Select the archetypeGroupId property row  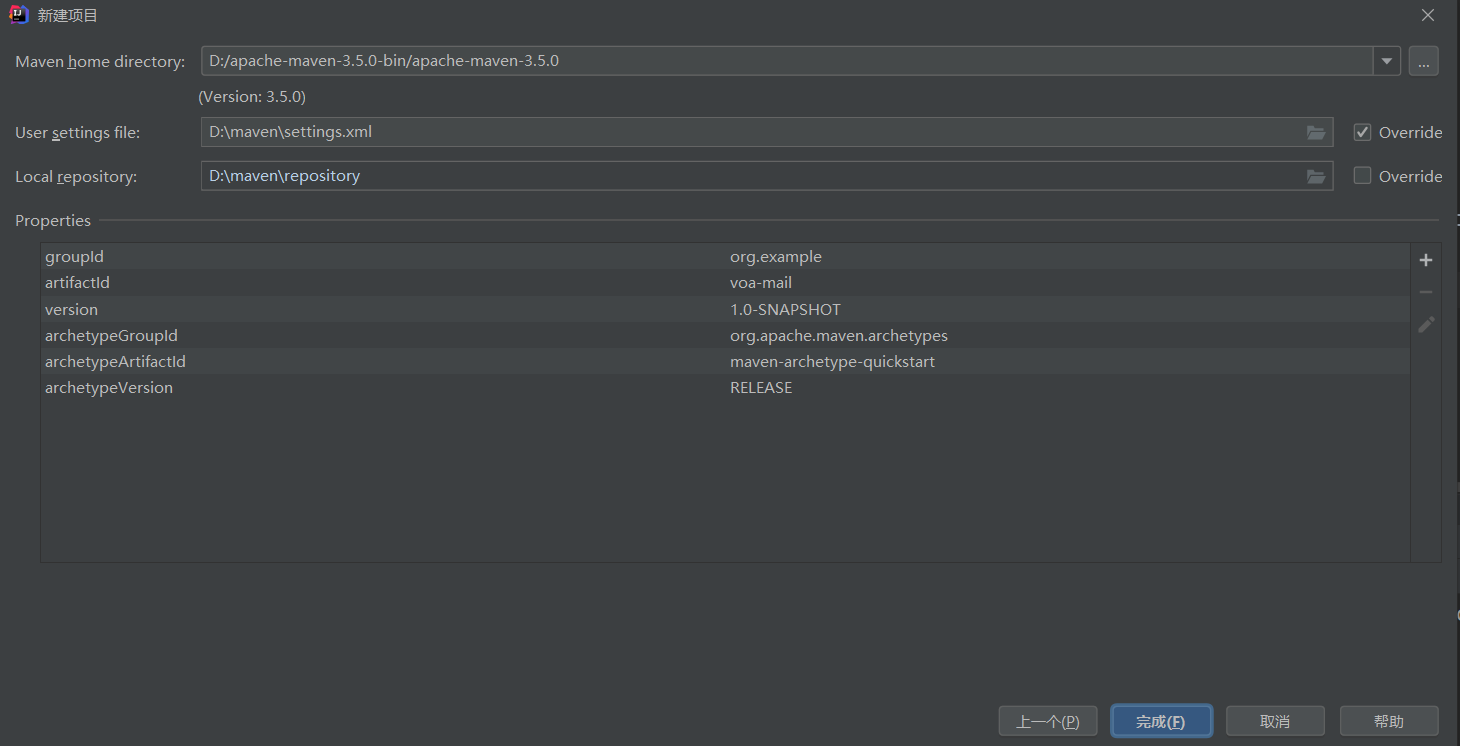pos(725,335)
